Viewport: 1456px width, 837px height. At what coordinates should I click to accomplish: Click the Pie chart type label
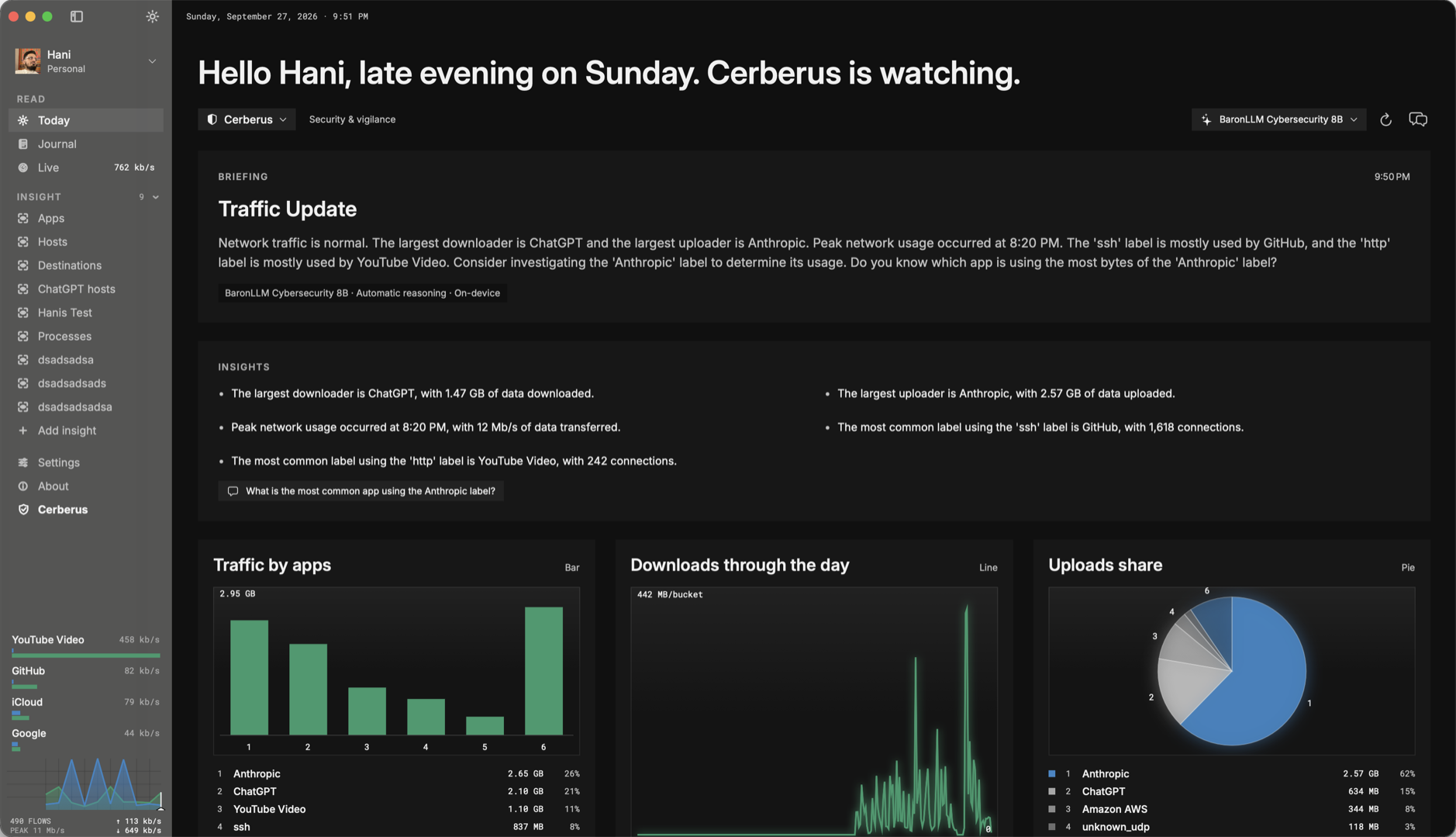(1408, 568)
